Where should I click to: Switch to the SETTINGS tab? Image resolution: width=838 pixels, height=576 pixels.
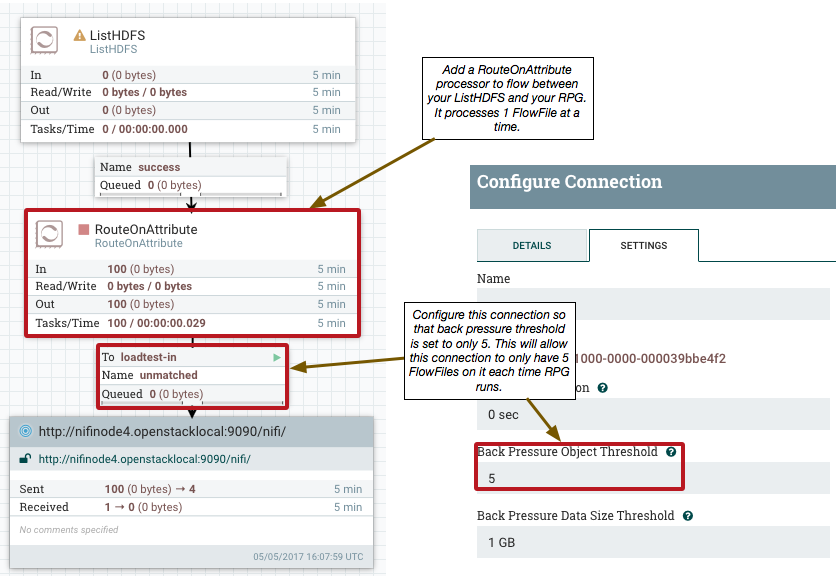click(644, 245)
